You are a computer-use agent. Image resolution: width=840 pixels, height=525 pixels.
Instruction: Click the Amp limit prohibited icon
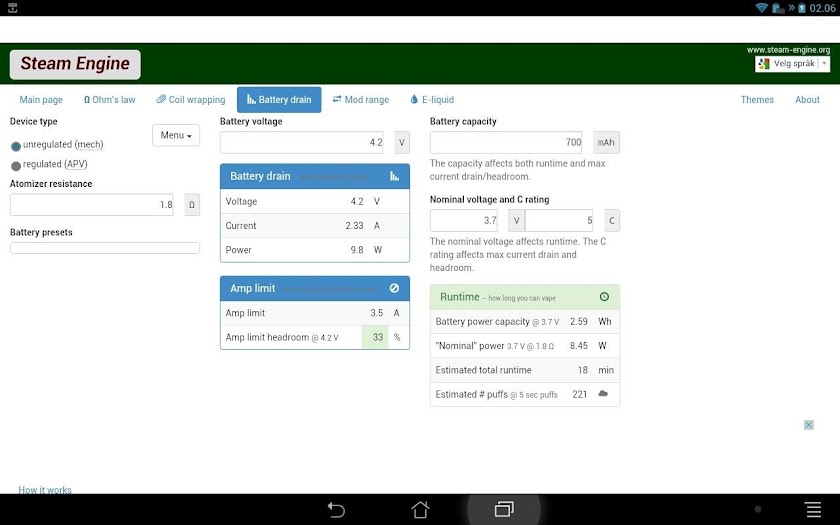pyautogui.click(x=394, y=288)
